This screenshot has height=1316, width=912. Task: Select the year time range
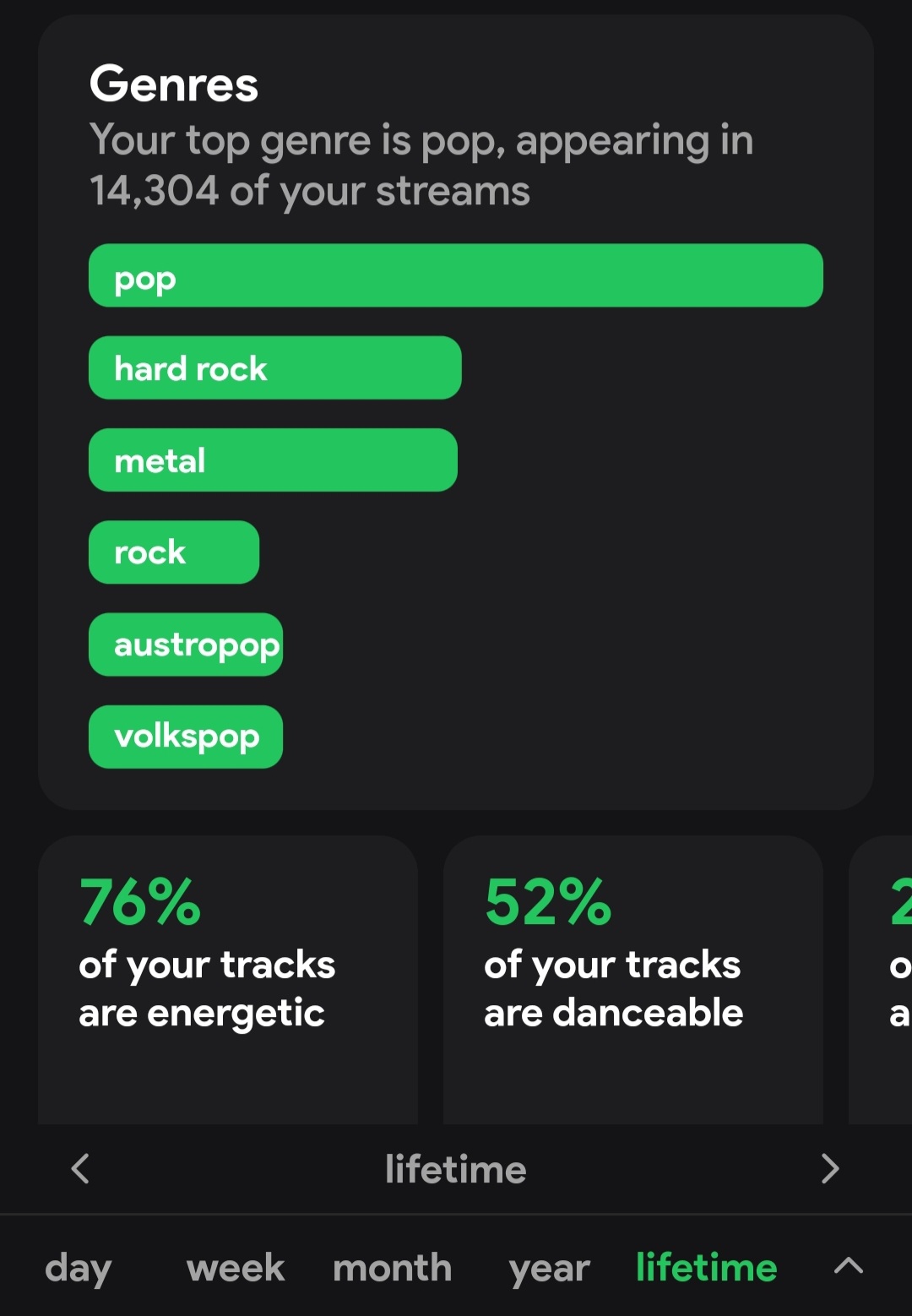tap(549, 1268)
